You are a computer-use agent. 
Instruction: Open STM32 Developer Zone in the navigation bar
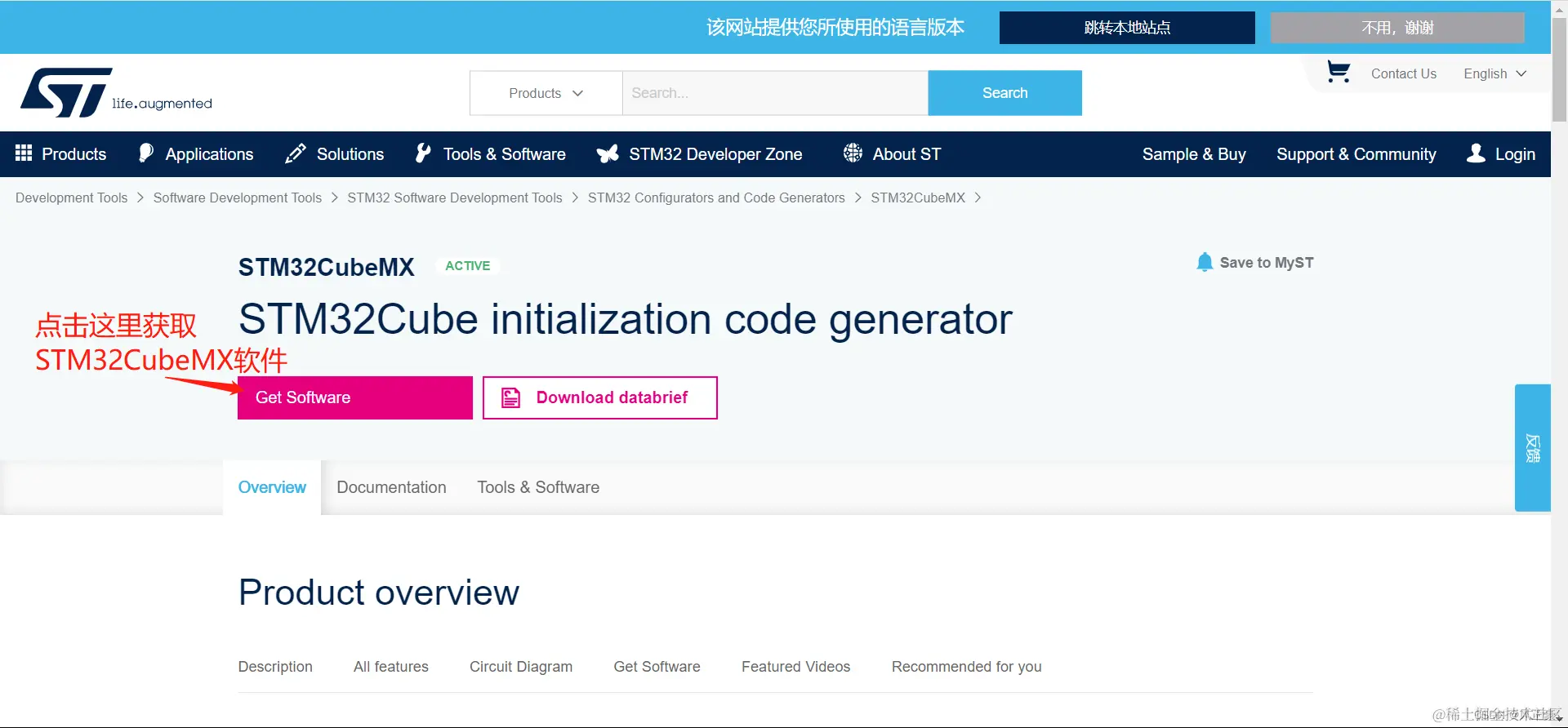click(x=699, y=154)
